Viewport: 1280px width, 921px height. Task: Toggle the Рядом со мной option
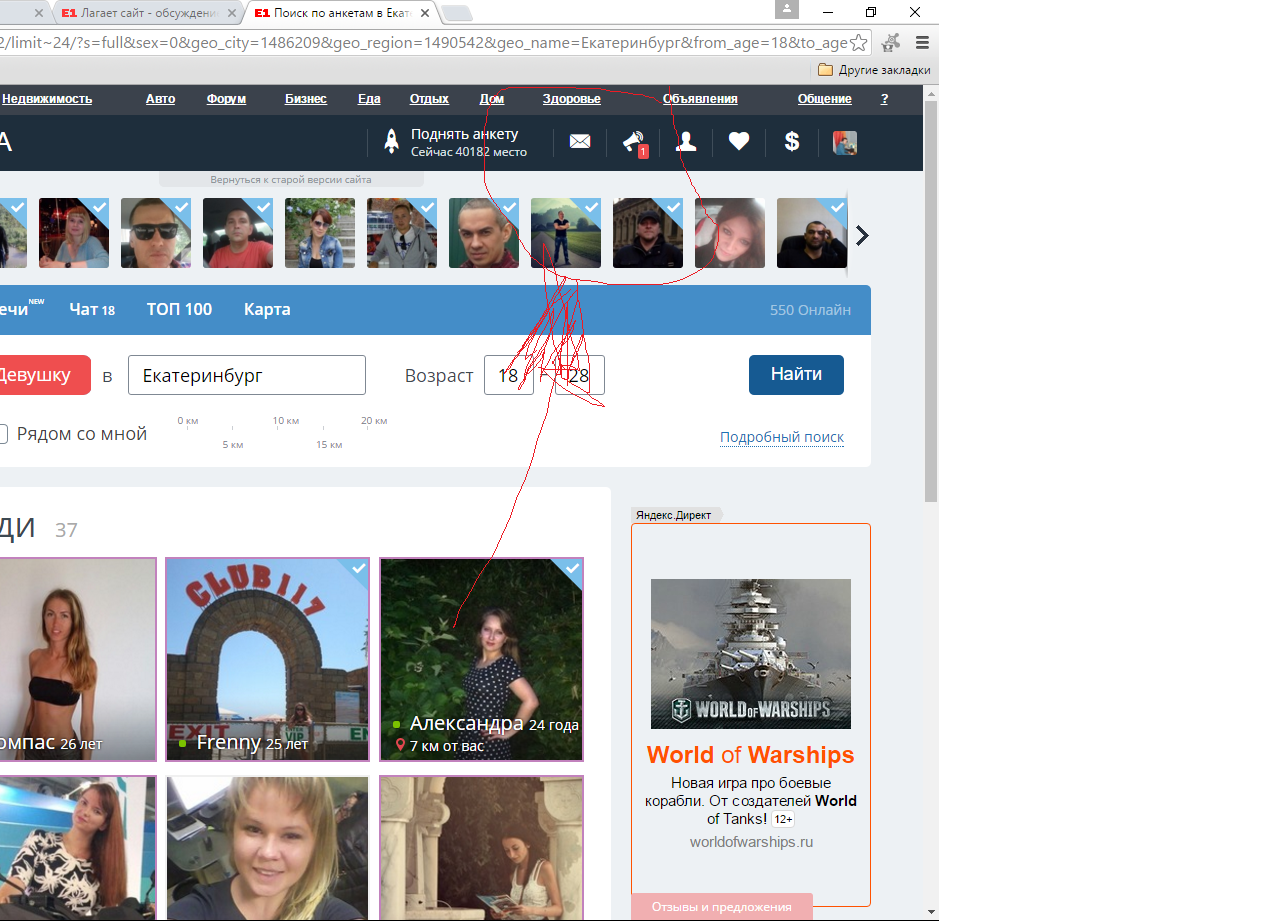coord(2,434)
